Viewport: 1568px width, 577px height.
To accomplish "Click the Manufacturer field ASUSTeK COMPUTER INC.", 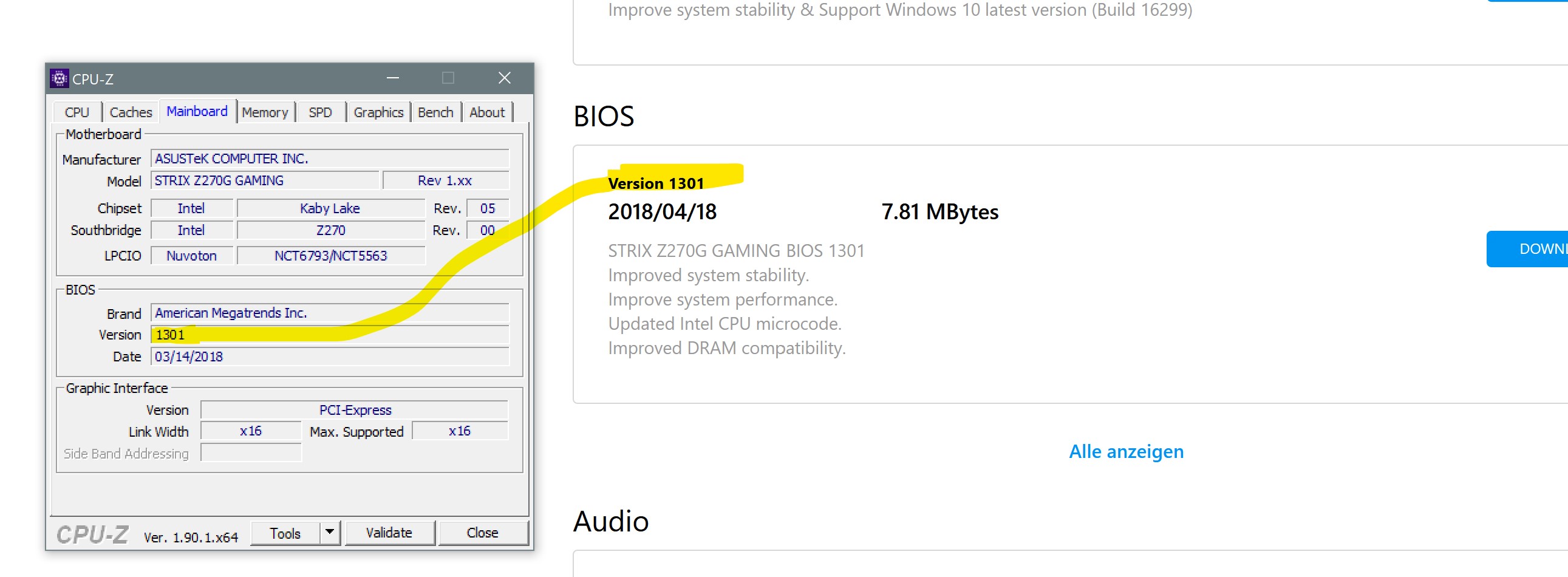I will click(x=329, y=159).
